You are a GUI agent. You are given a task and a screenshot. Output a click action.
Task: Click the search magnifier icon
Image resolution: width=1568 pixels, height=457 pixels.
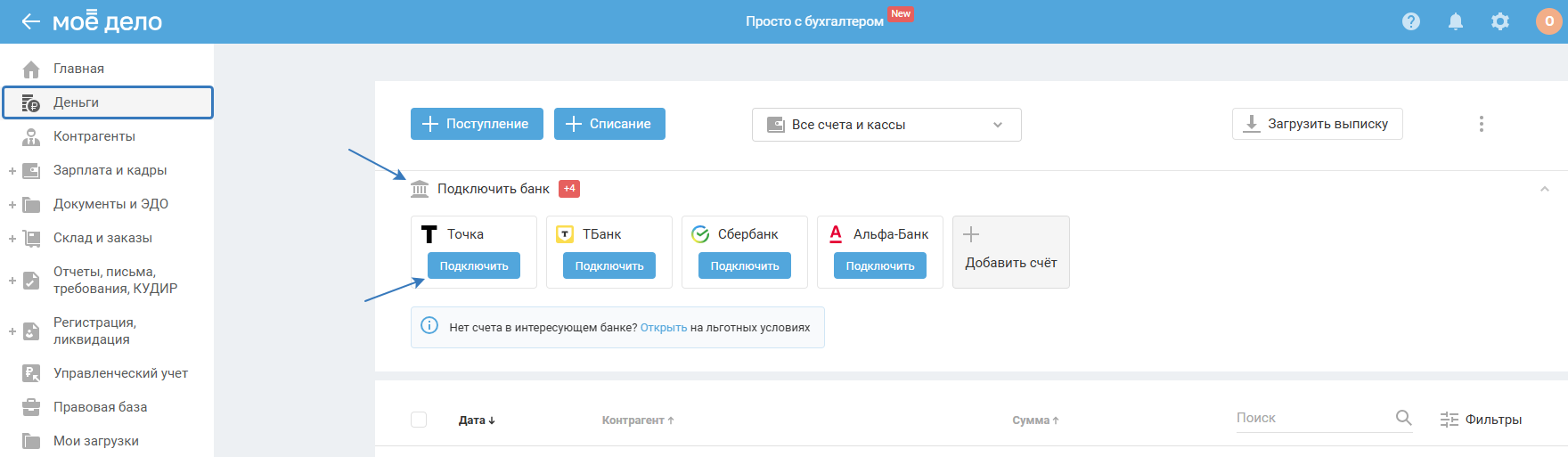(1403, 418)
